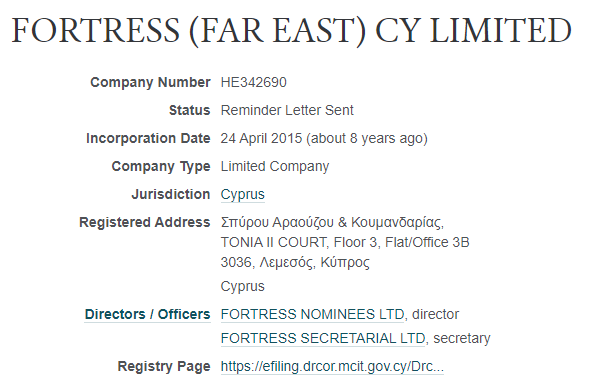Open FORTRESS NOMINEES LTD director link
Viewport: 594px width, 390px height.
(313, 314)
